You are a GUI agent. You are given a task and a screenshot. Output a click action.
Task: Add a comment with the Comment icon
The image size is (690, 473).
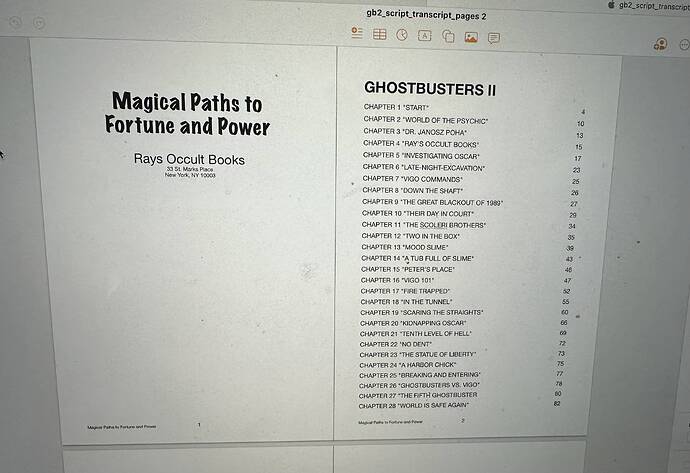pyautogui.click(x=494, y=38)
